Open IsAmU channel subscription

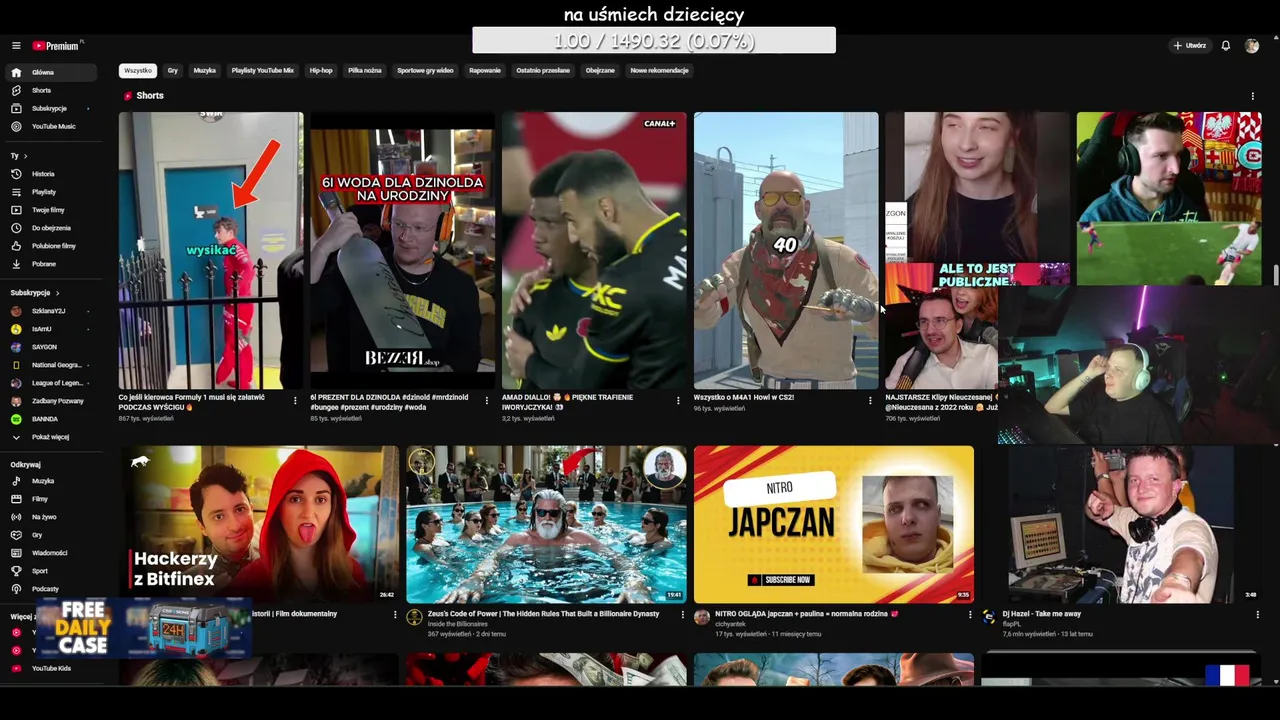click(x=49, y=329)
